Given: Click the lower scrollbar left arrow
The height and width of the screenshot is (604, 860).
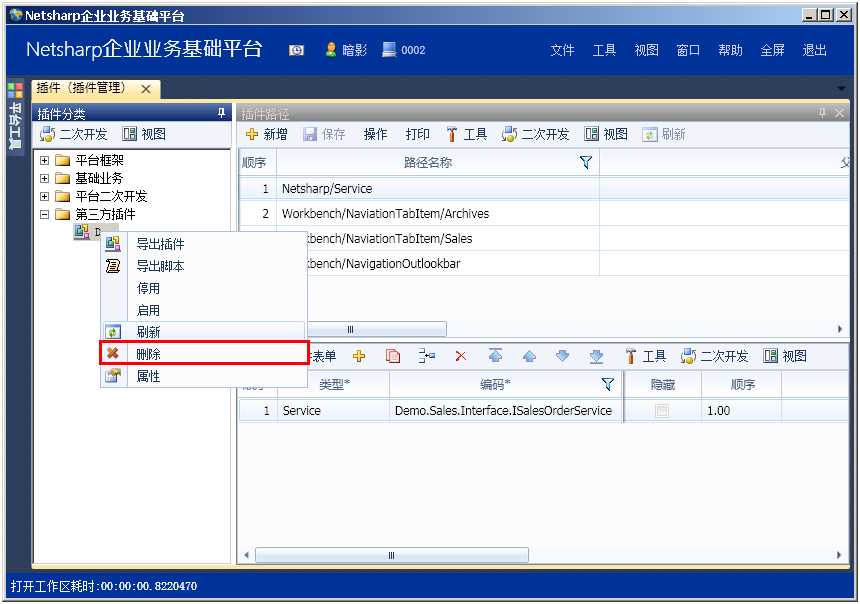Looking at the screenshot, I should [246, 555].
